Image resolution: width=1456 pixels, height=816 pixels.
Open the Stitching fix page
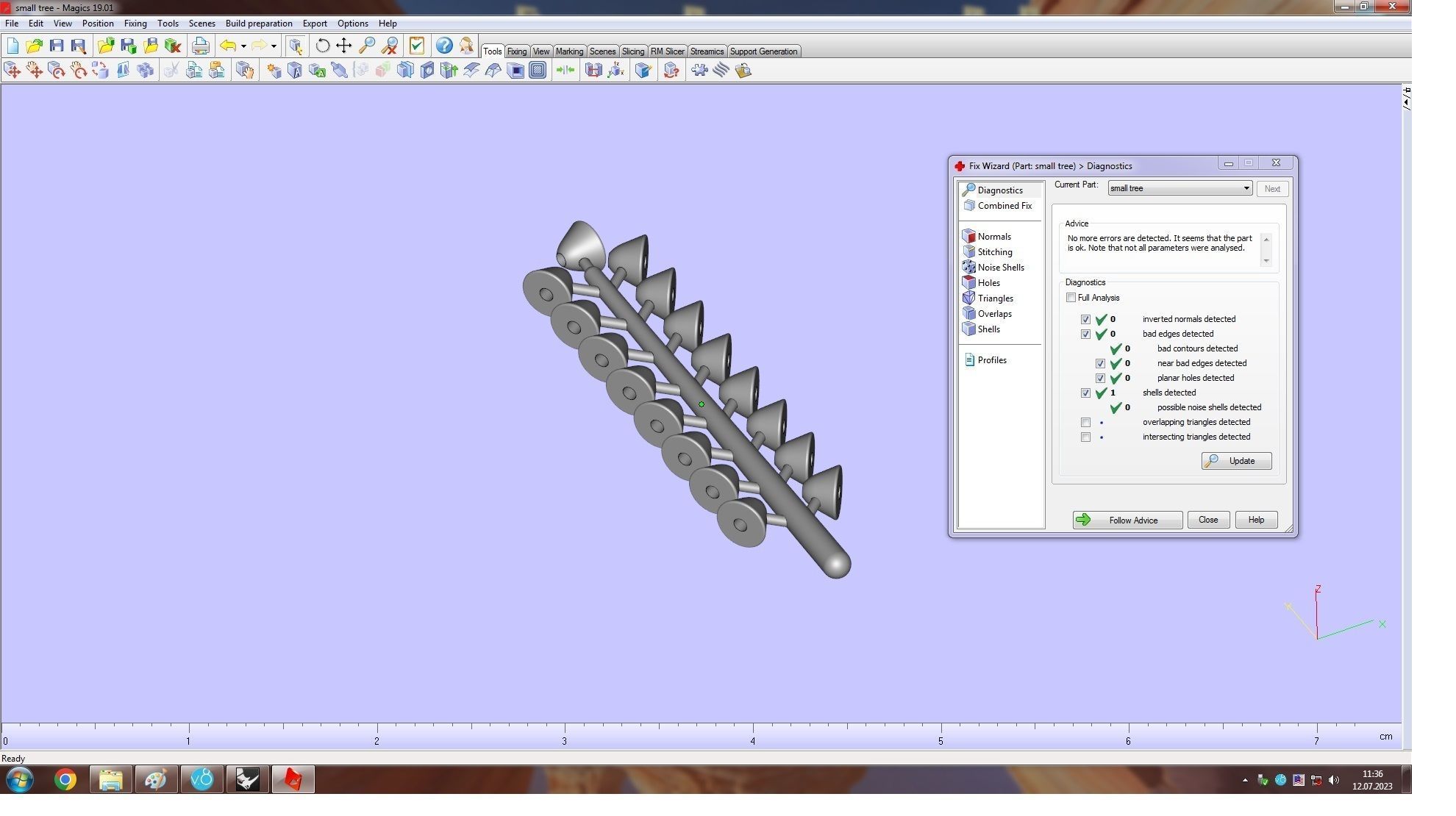994,252
